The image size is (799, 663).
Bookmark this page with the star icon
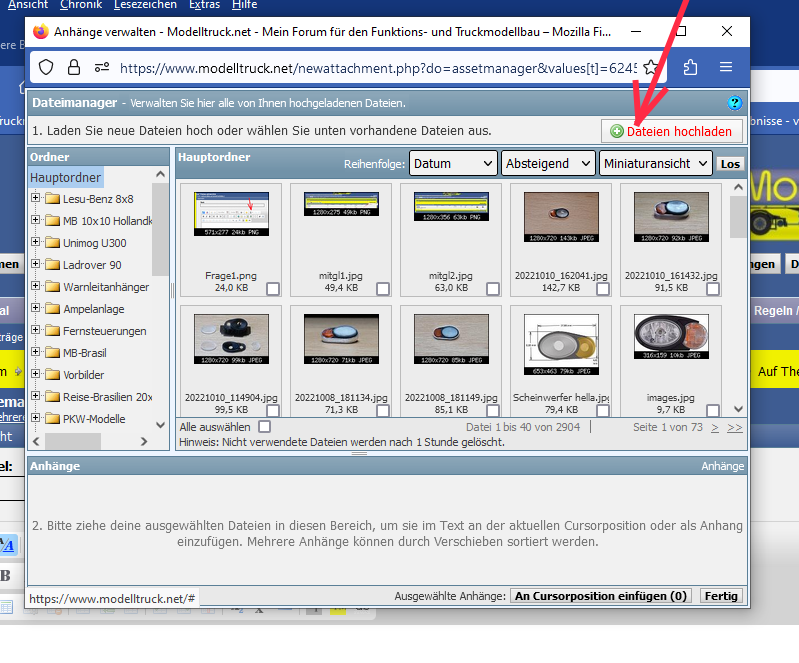(650, 67)
